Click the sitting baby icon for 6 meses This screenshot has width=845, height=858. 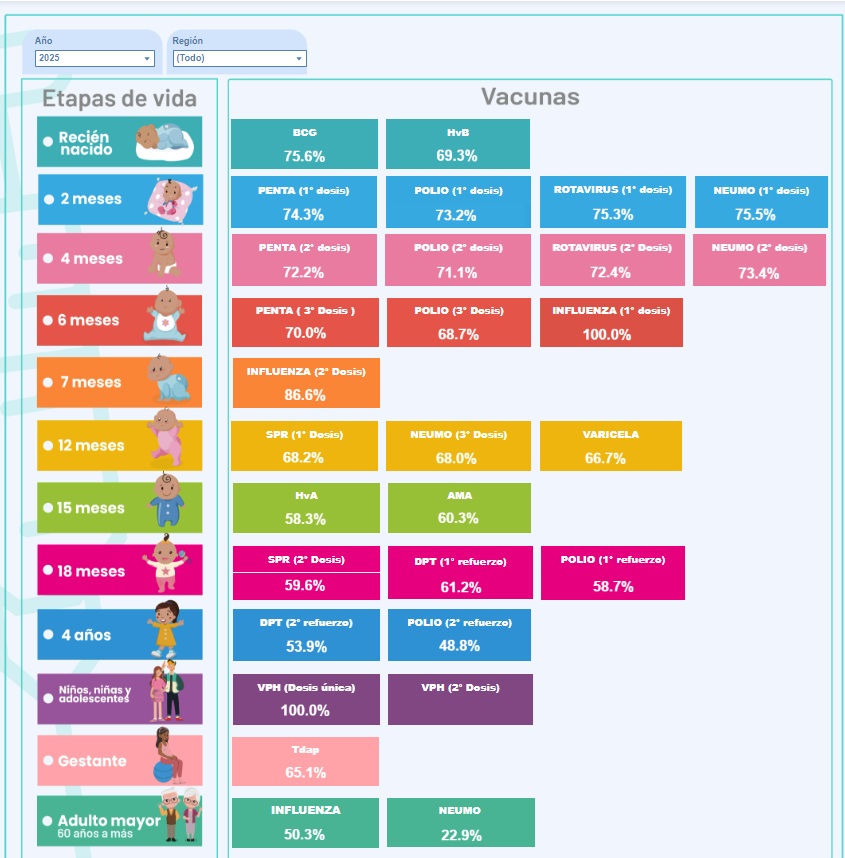[x=165, y=315]
